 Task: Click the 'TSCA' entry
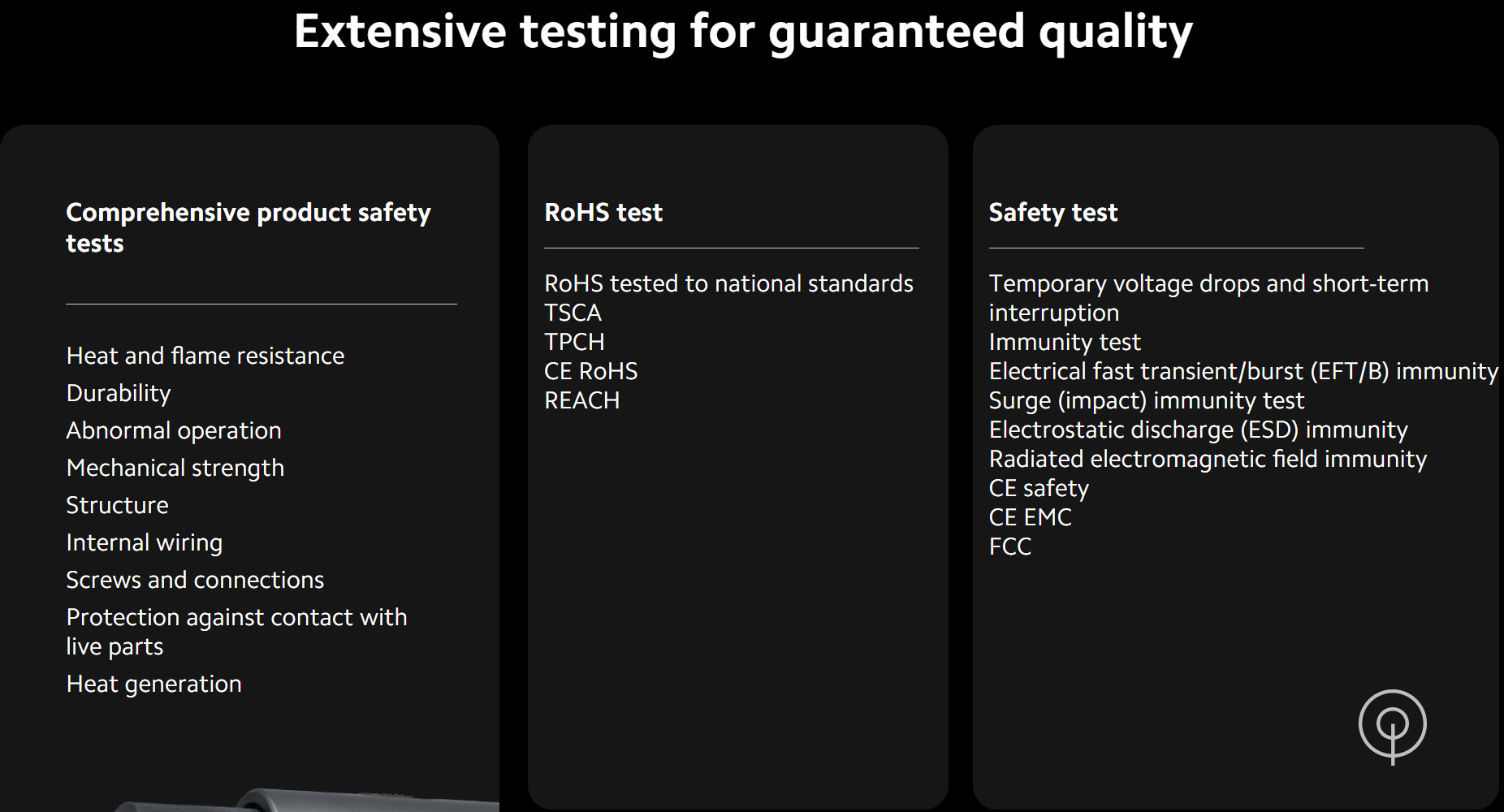point(573,313)
